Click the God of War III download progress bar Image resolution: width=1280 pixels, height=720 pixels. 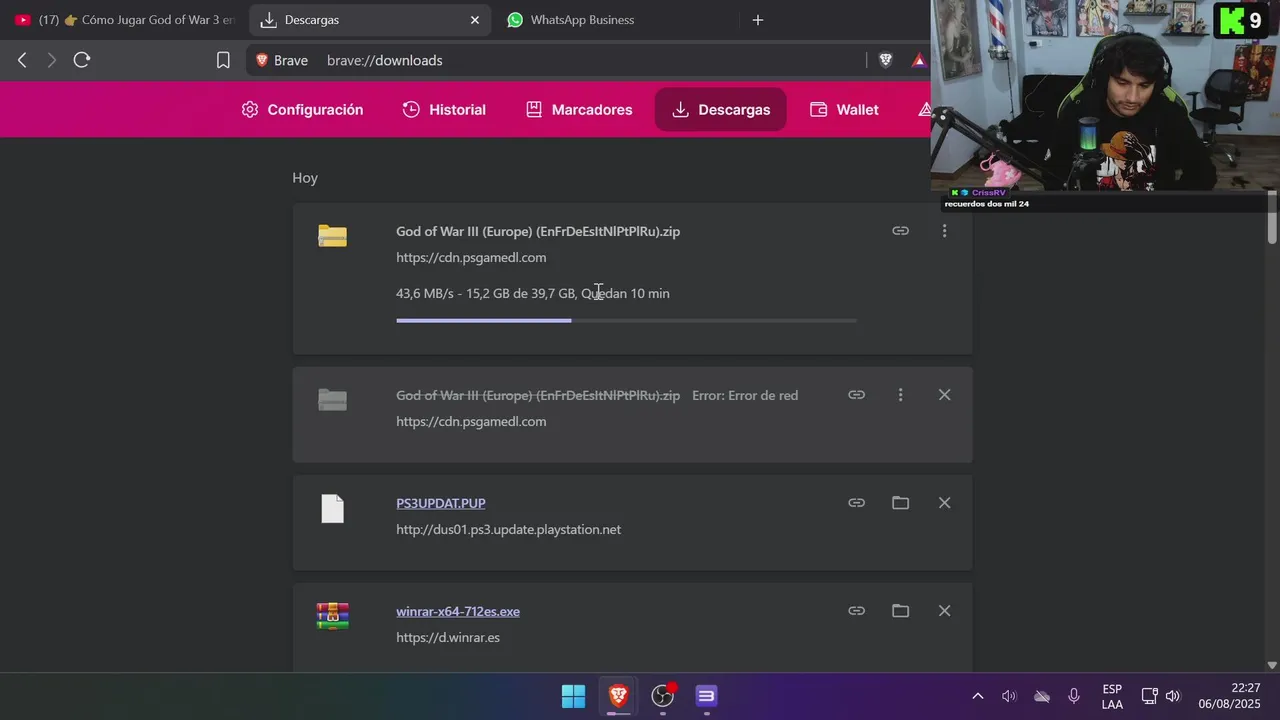pos(626,320)
